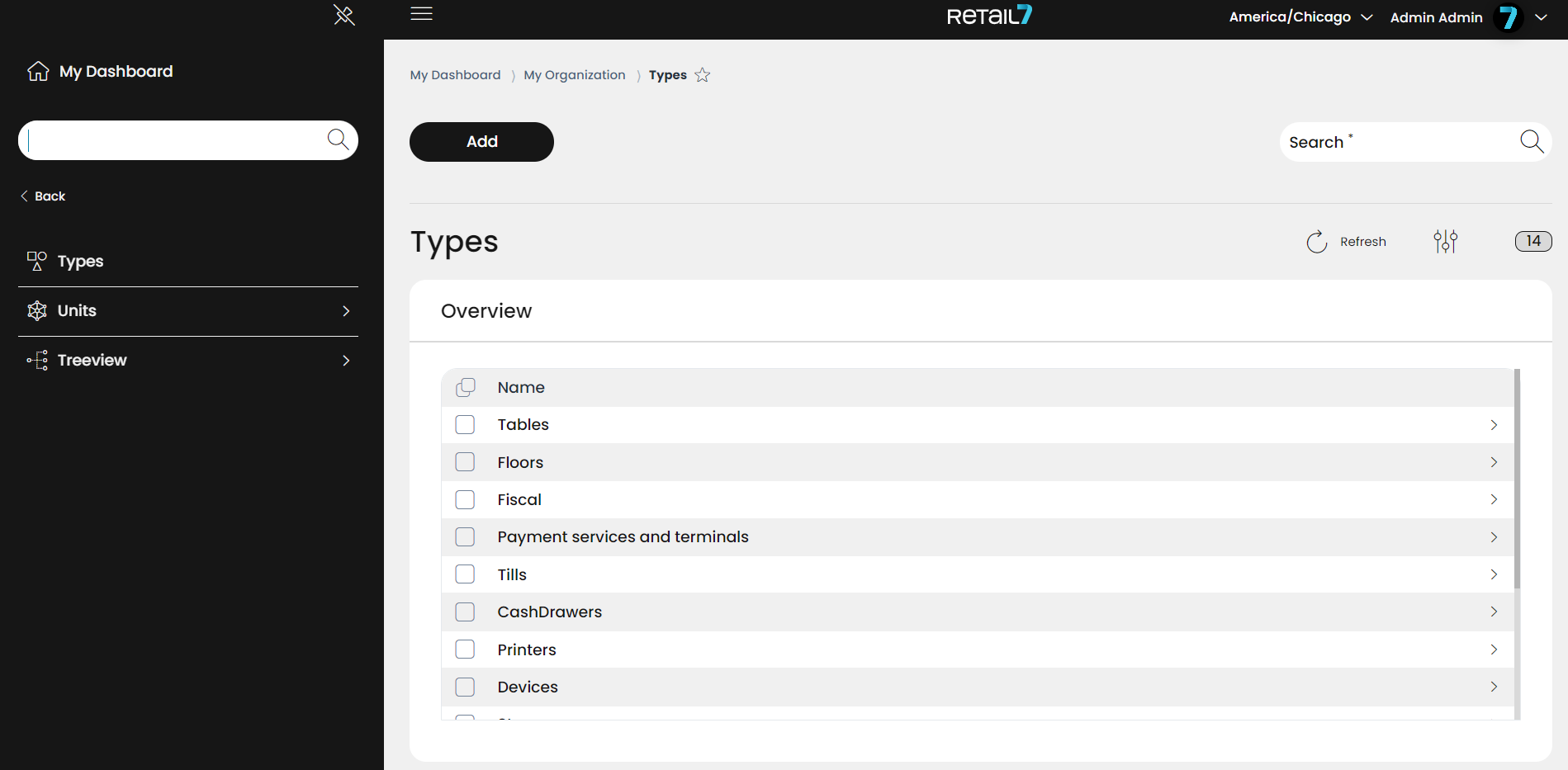Image resolution: width=1568 pixels, height=770 pixels.
Task: Open Payment services row chevron
Action: tap(1494, 537)
